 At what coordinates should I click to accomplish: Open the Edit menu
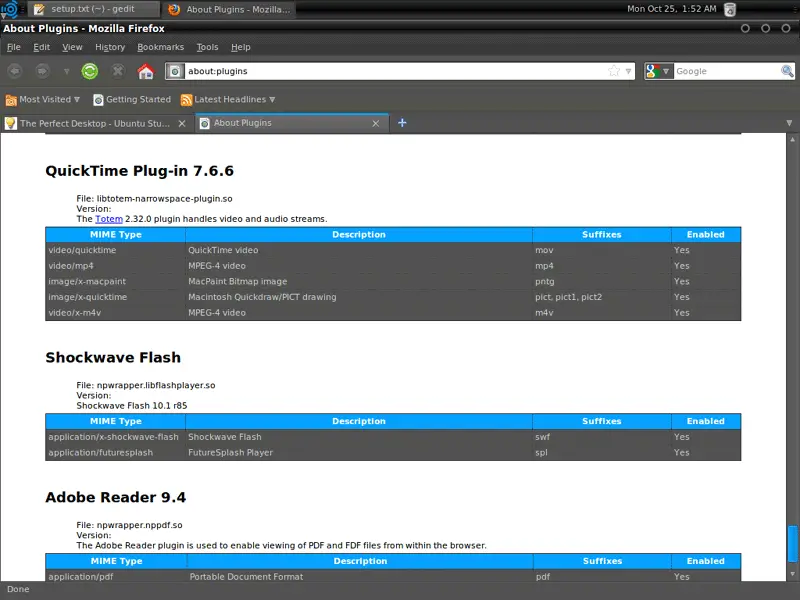[x=41, y=47]
